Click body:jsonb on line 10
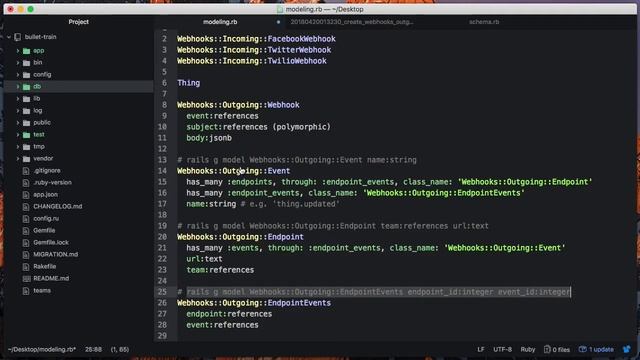The width and height of the screenshot is (640, 360). pos(209,138)
